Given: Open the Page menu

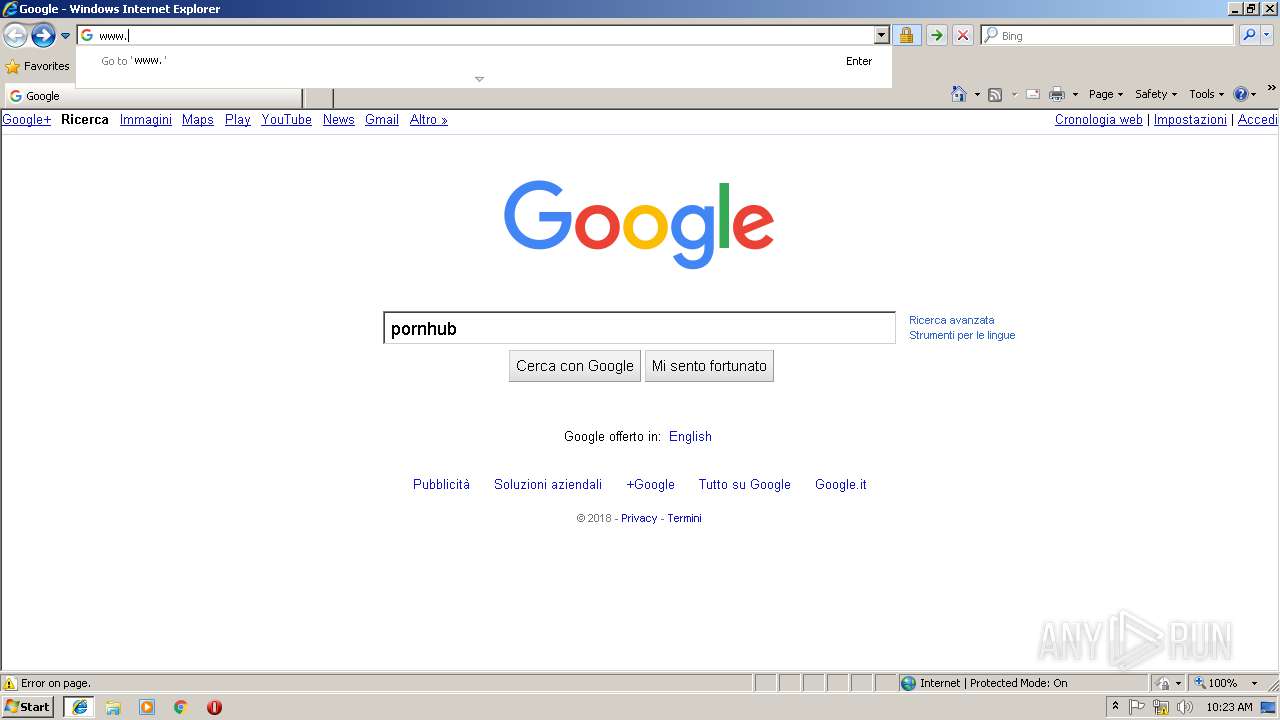Looking at the screenshot, I should click(1106, 94).
